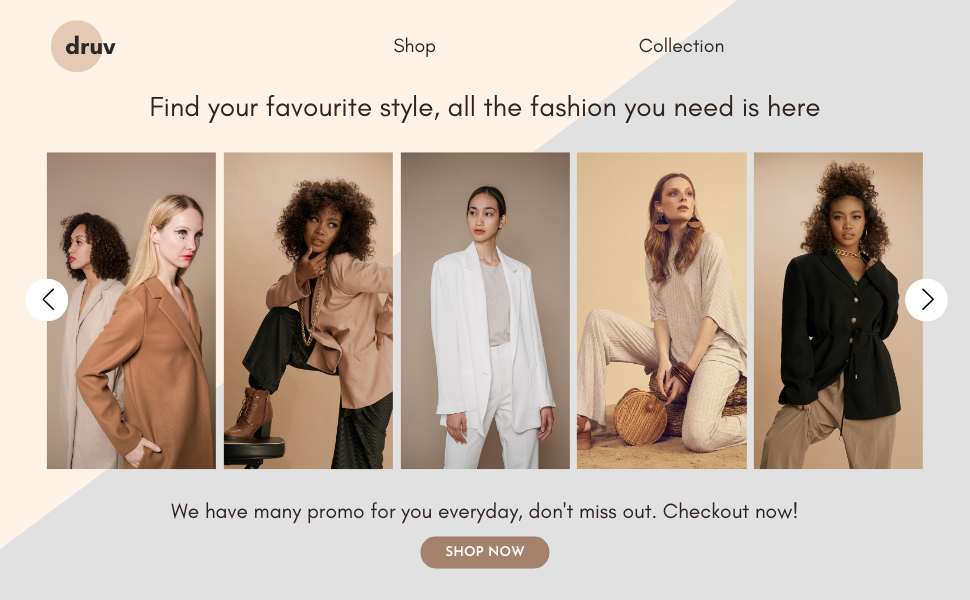Select the photo of two women in coats

click(x=132, y=311)
